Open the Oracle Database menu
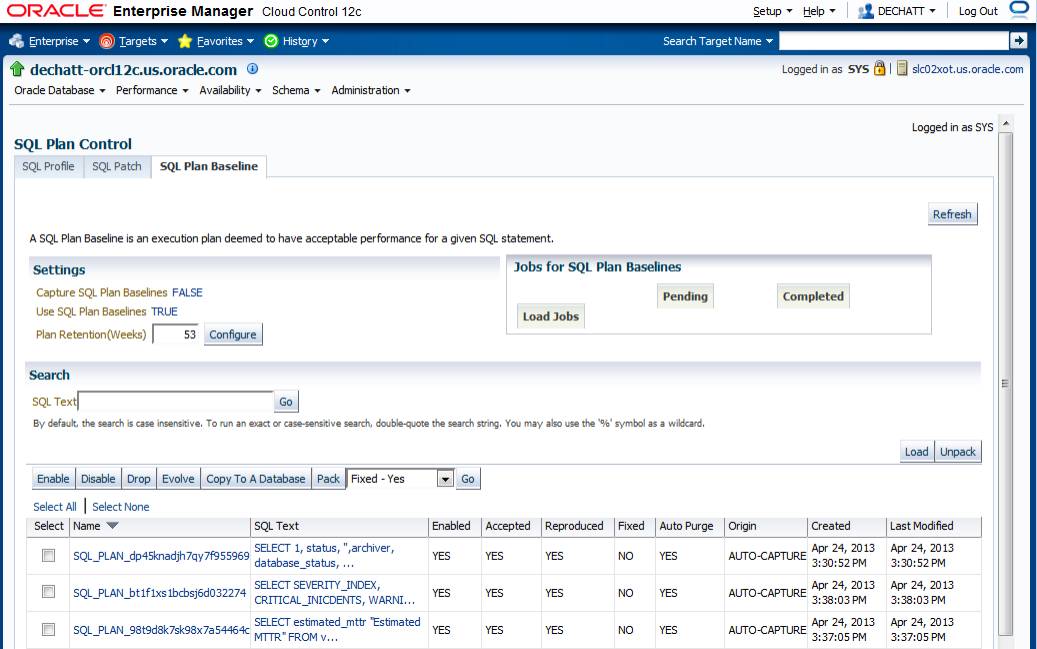 click(x=60, y=90)
